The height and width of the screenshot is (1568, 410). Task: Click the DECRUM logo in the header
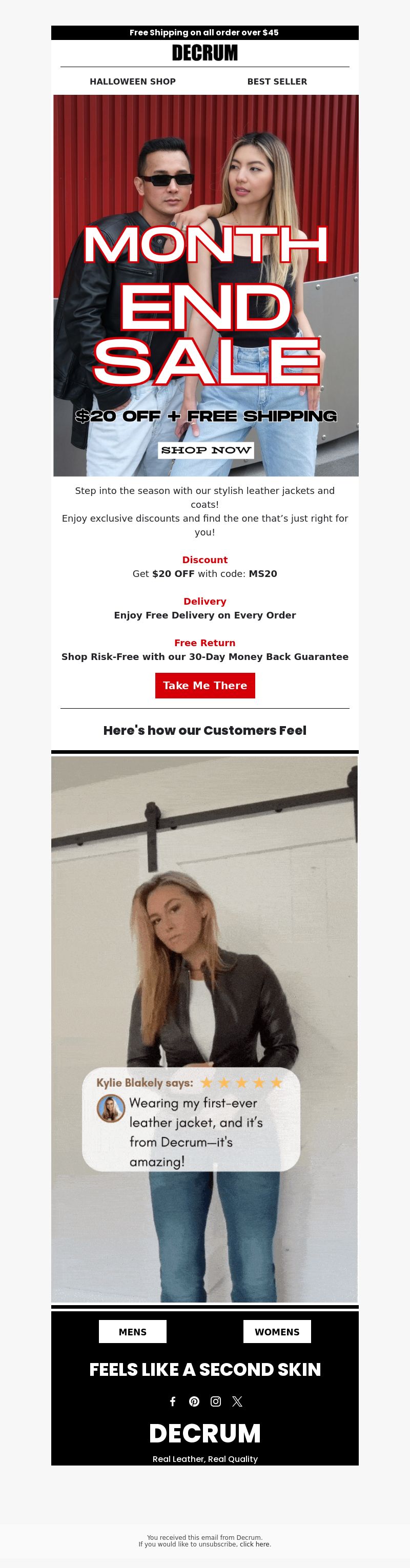click(x=204, y=53)
